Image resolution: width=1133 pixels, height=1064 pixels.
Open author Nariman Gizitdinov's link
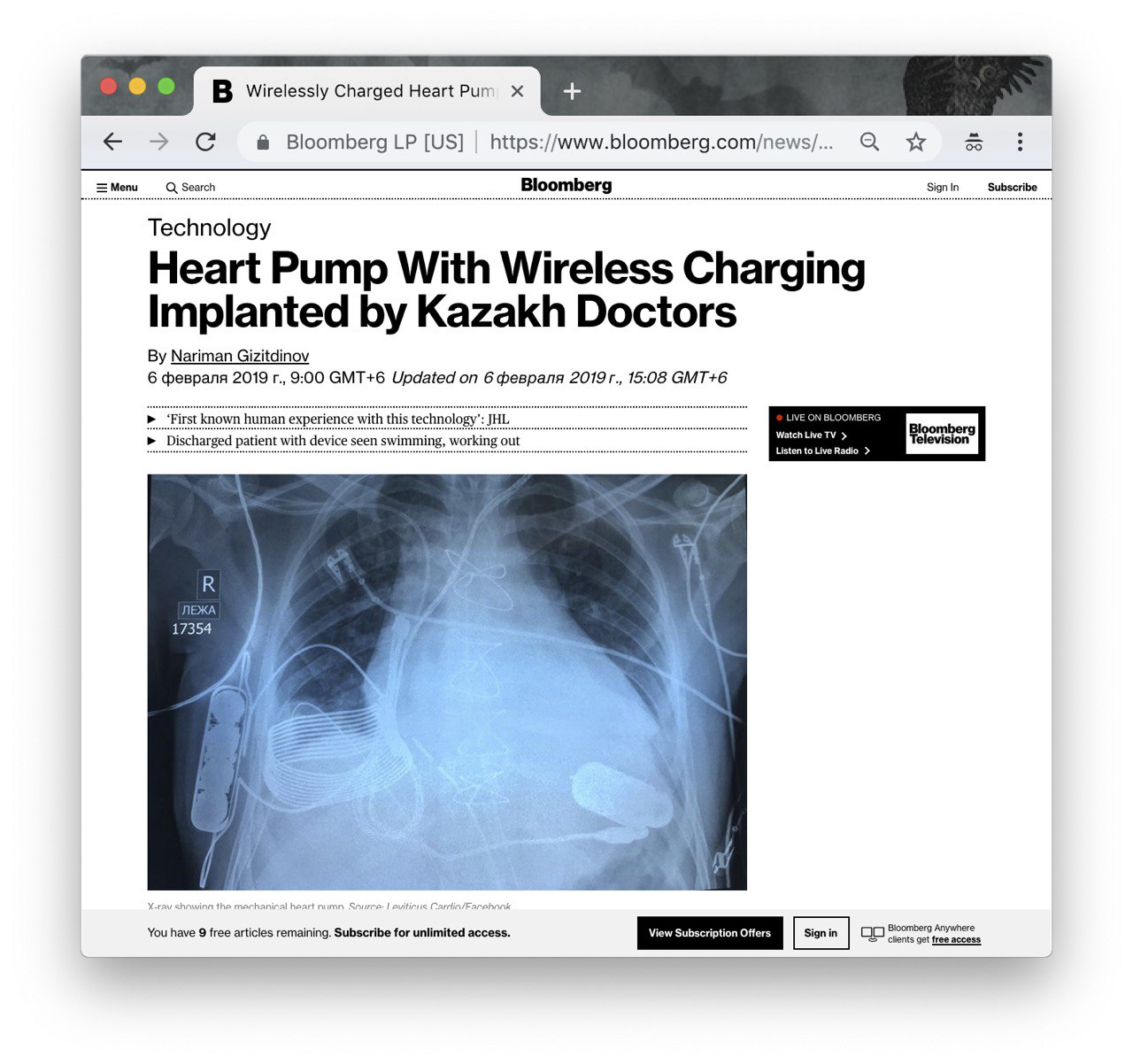click(240, 356)
